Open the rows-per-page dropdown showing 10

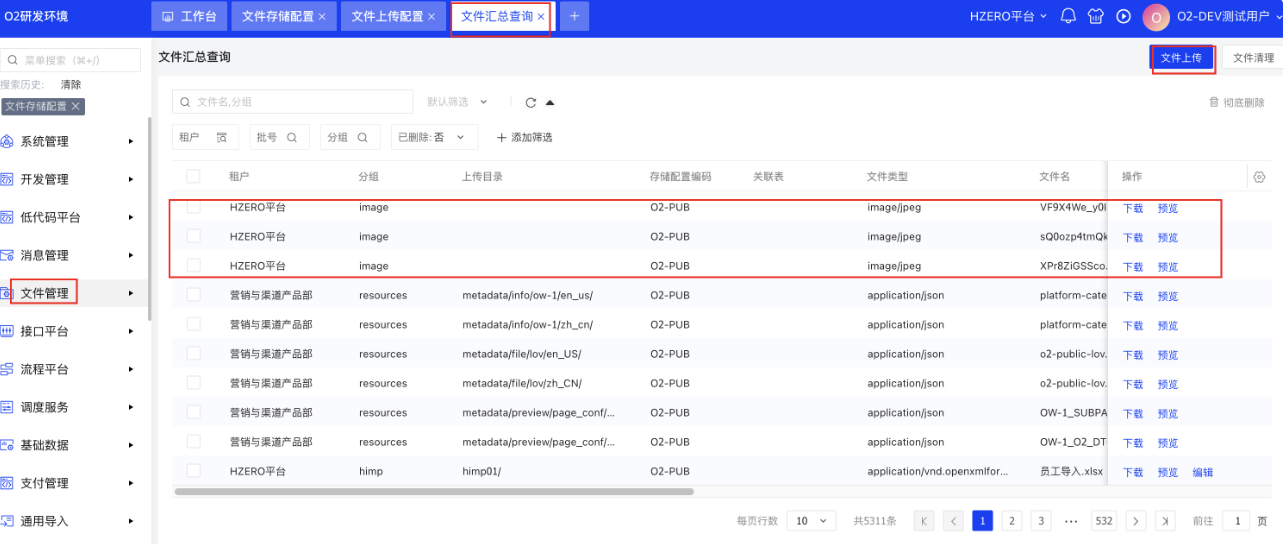811,521
